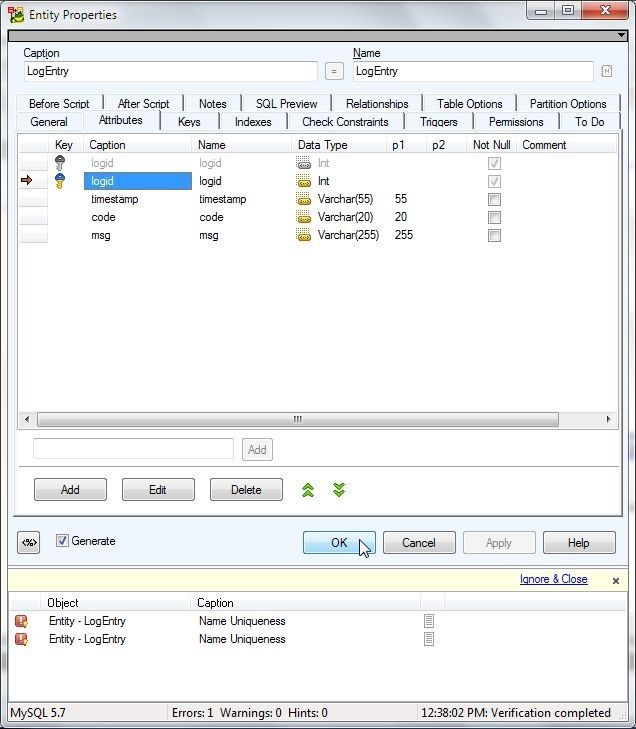Select the msg caption cell
Screen dimensions: 636x729
point(138,235)
